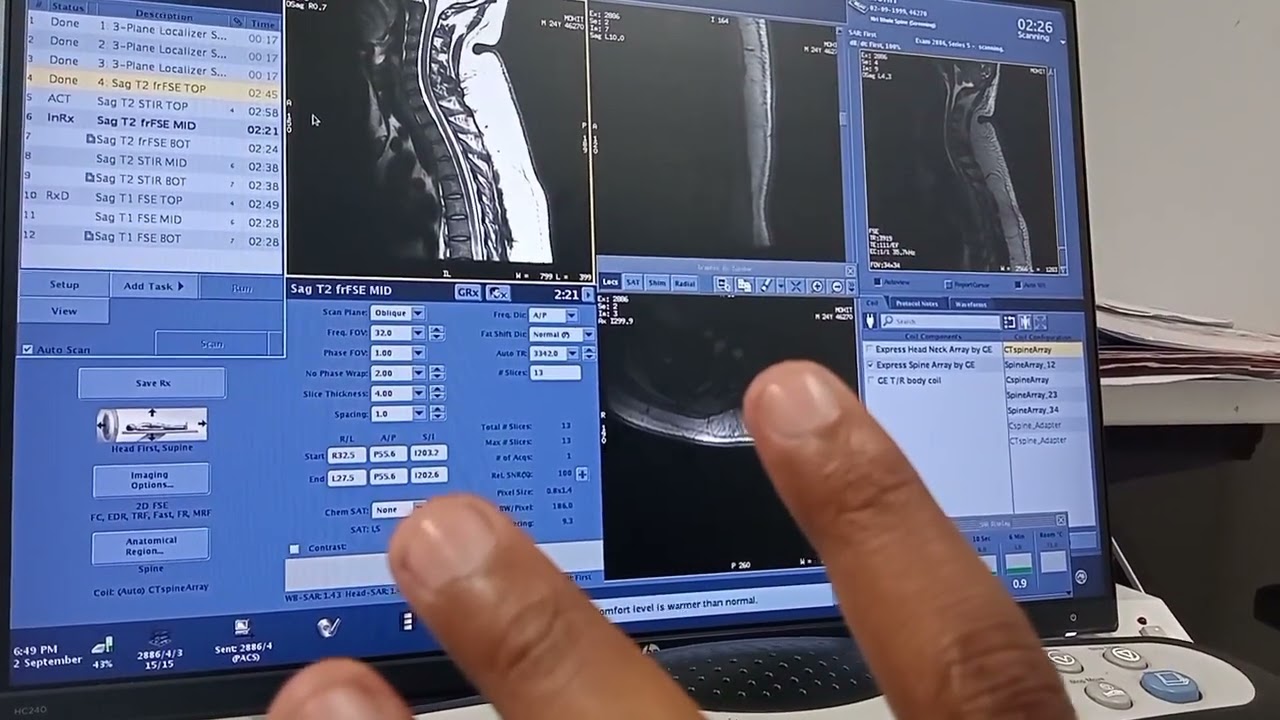Screen dimensions: 1280x720
Task: Open the No Phase Wrap dropdown arrow
Action: pos(418,373)
